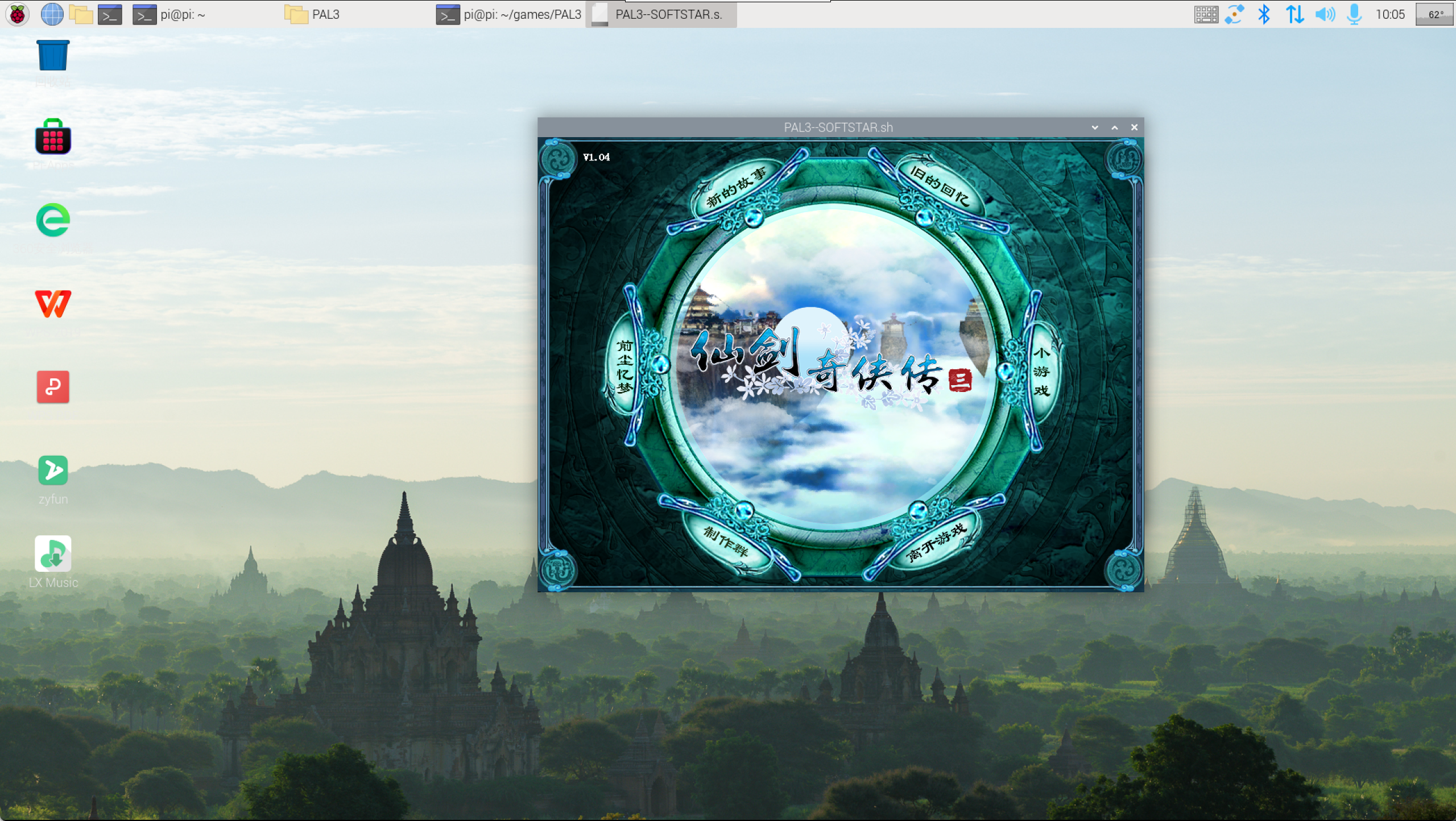Click the CPU temperature 62° monitor
1456x821 pixels.
(x=1435, y=14)
